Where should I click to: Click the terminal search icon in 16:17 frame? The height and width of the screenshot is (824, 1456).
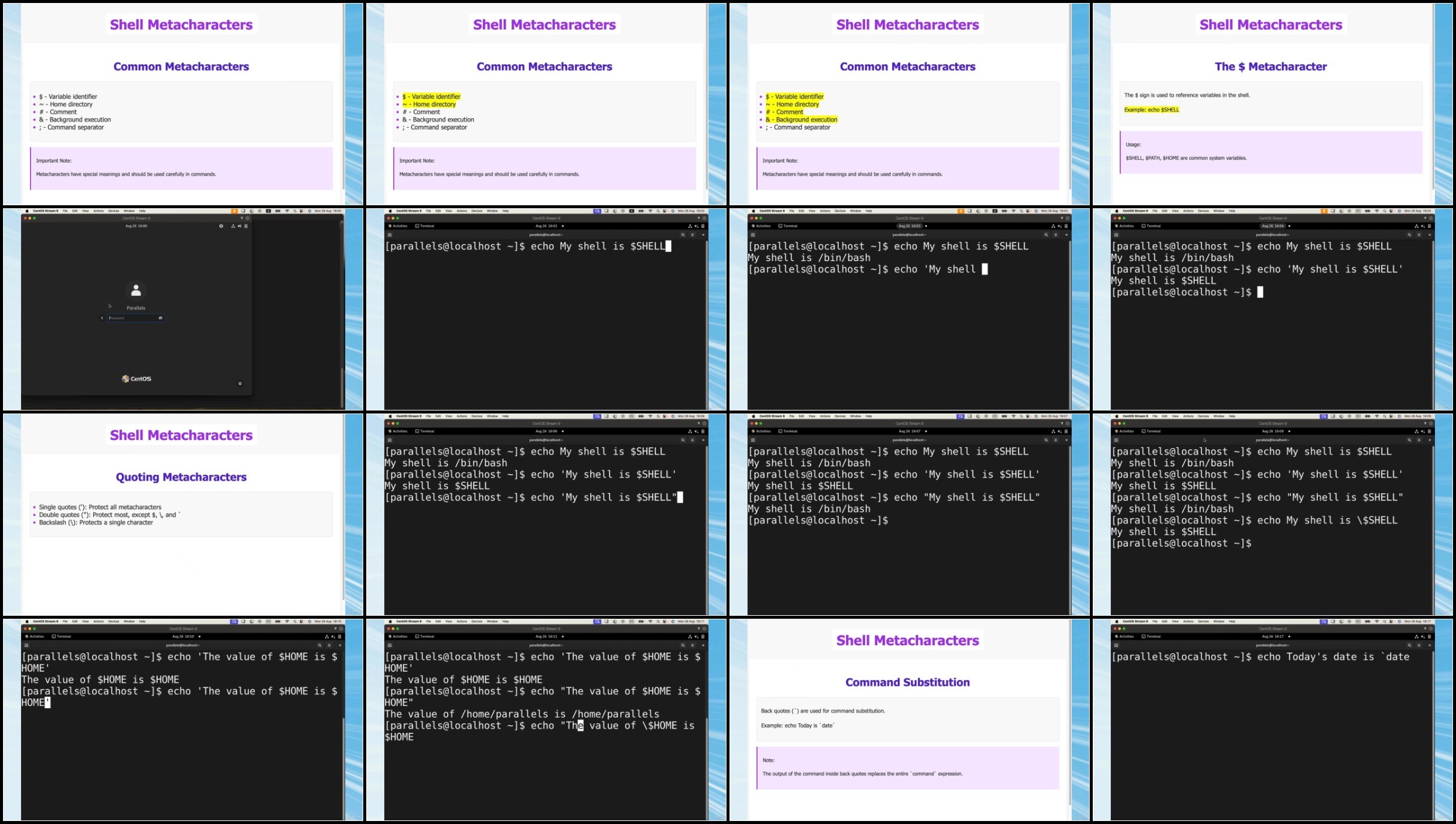(x=1409, y=645)
